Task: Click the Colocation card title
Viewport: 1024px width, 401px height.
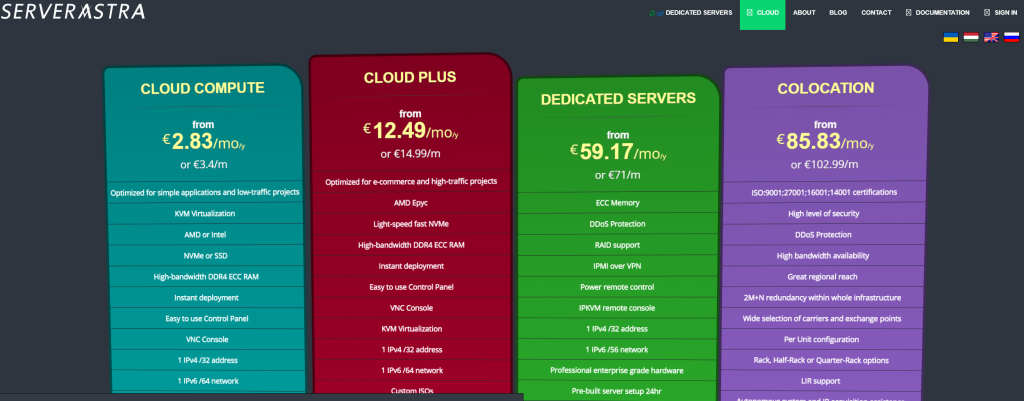Action: (825, 88)
